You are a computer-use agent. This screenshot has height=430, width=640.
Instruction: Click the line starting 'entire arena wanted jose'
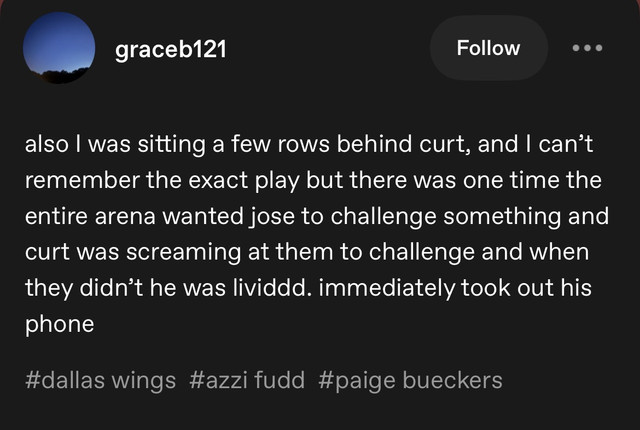pos(317,216)
